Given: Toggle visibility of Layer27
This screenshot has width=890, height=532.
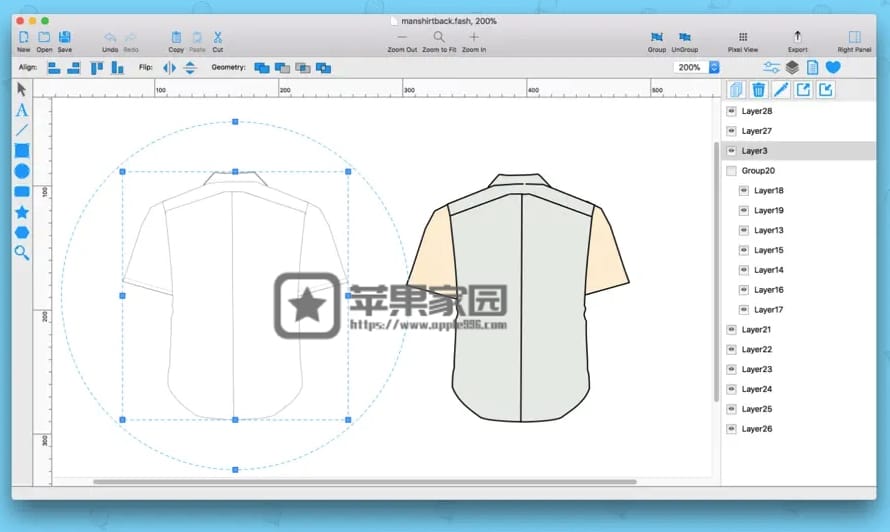Looking at the screenshot, I should tap(731, 131).
